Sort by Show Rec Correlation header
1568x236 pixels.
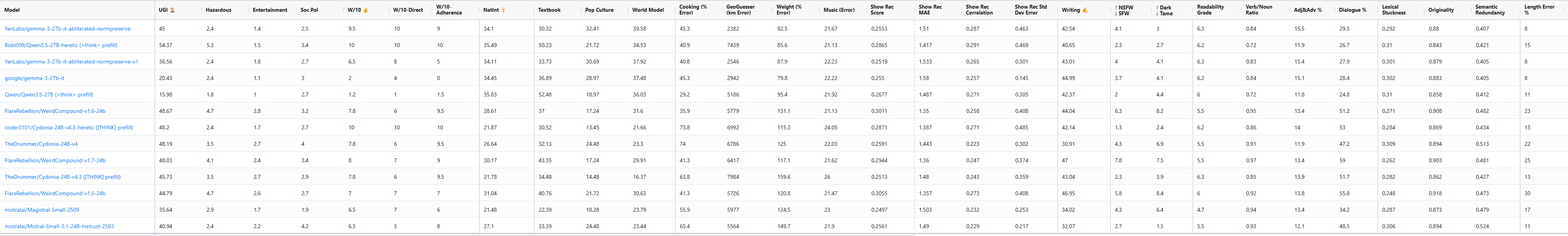[978, 10]
